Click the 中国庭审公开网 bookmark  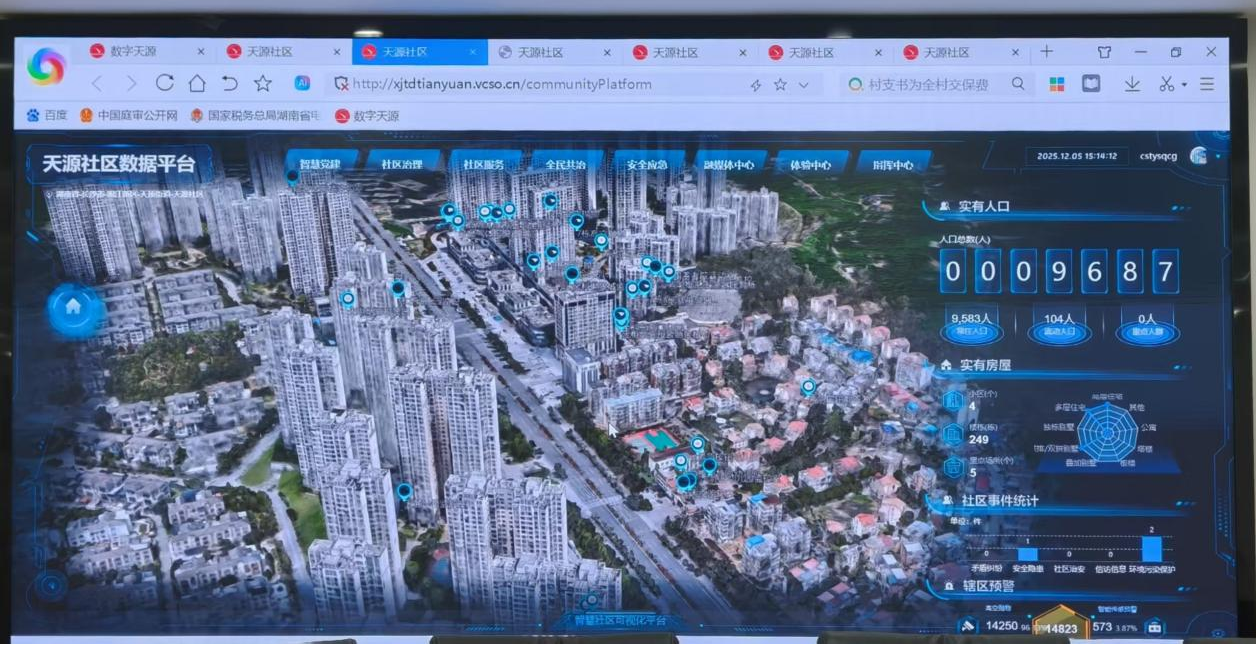(129, 116)
